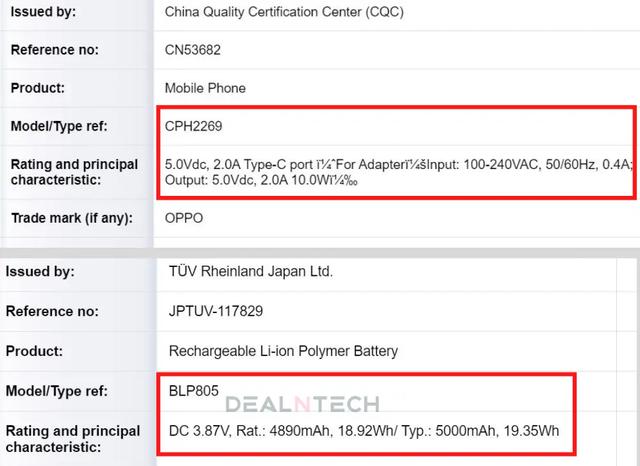This screenshot has height=466, width=640.
Task: Click the China Quality Certification Center text
Action: tap(284, 12)
